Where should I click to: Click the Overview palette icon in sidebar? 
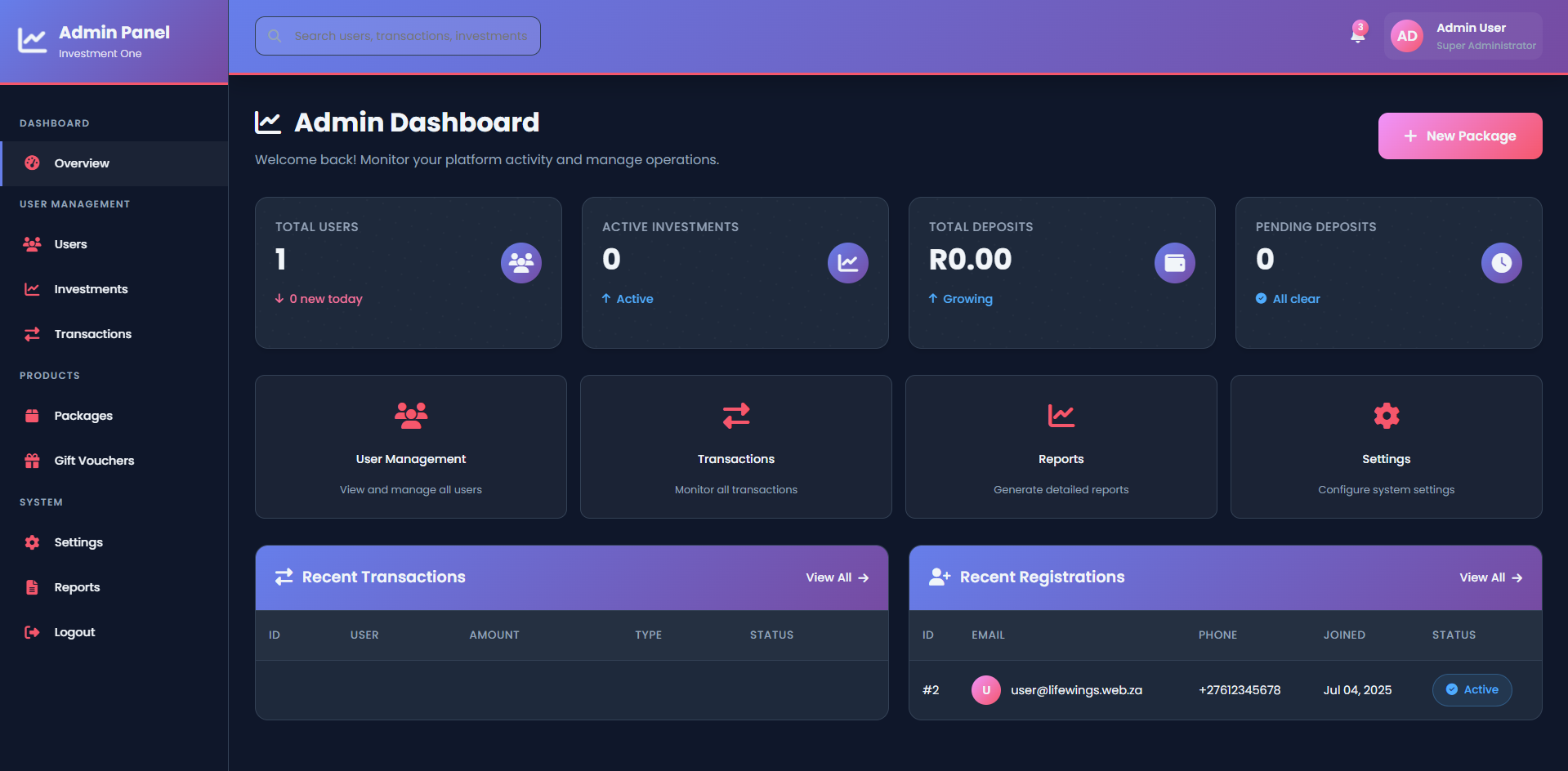click(x=32, y=163)
